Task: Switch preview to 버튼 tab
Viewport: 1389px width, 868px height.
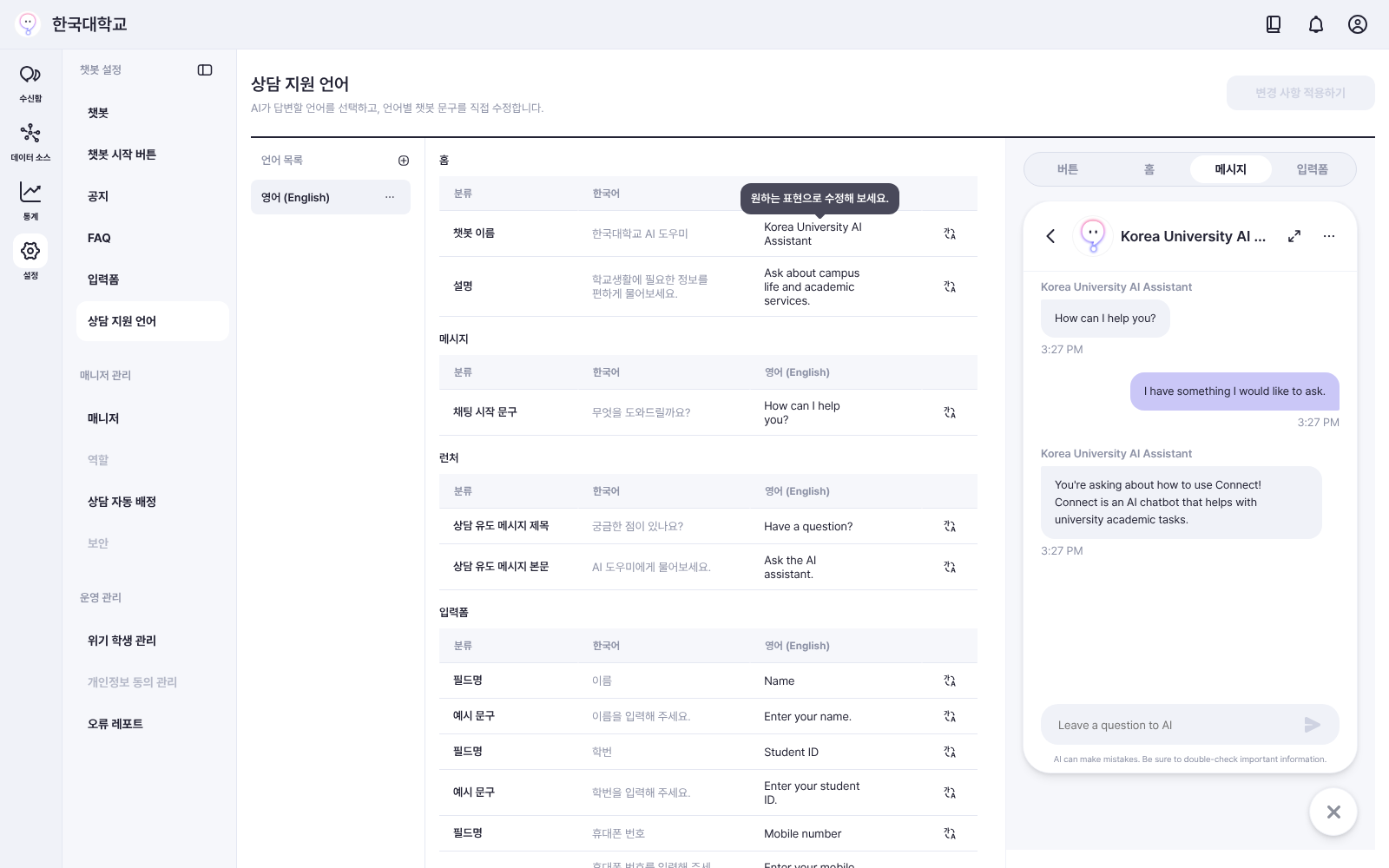Action: pyautogui.click(x=1068, y=169)
